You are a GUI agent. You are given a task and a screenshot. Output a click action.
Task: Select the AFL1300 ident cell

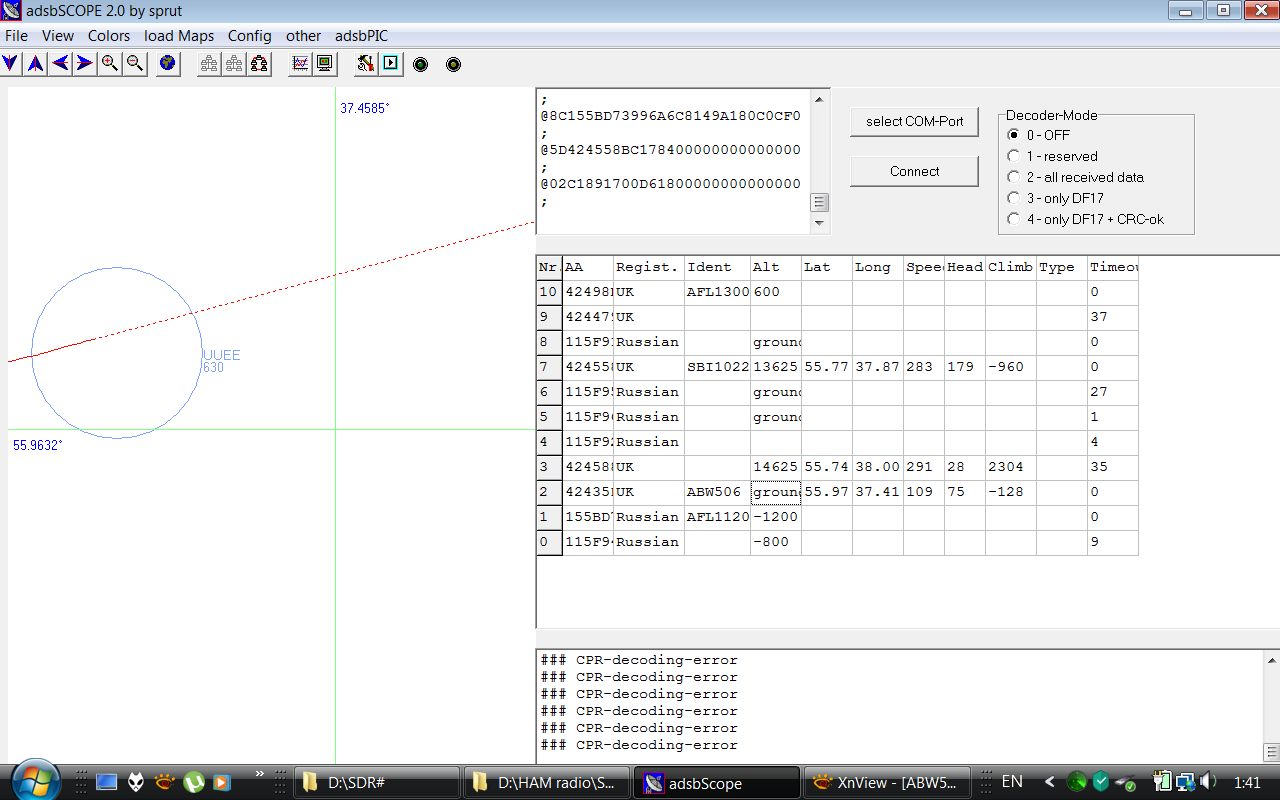pos(717,292)
